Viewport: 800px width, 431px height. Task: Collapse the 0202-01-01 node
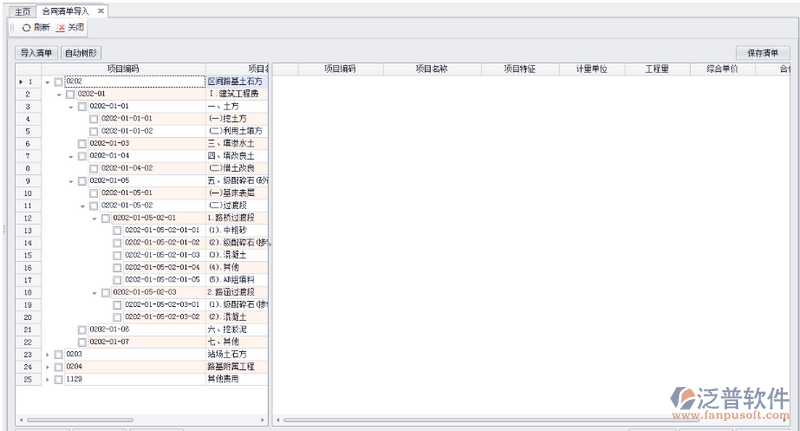tap(71, 107)
